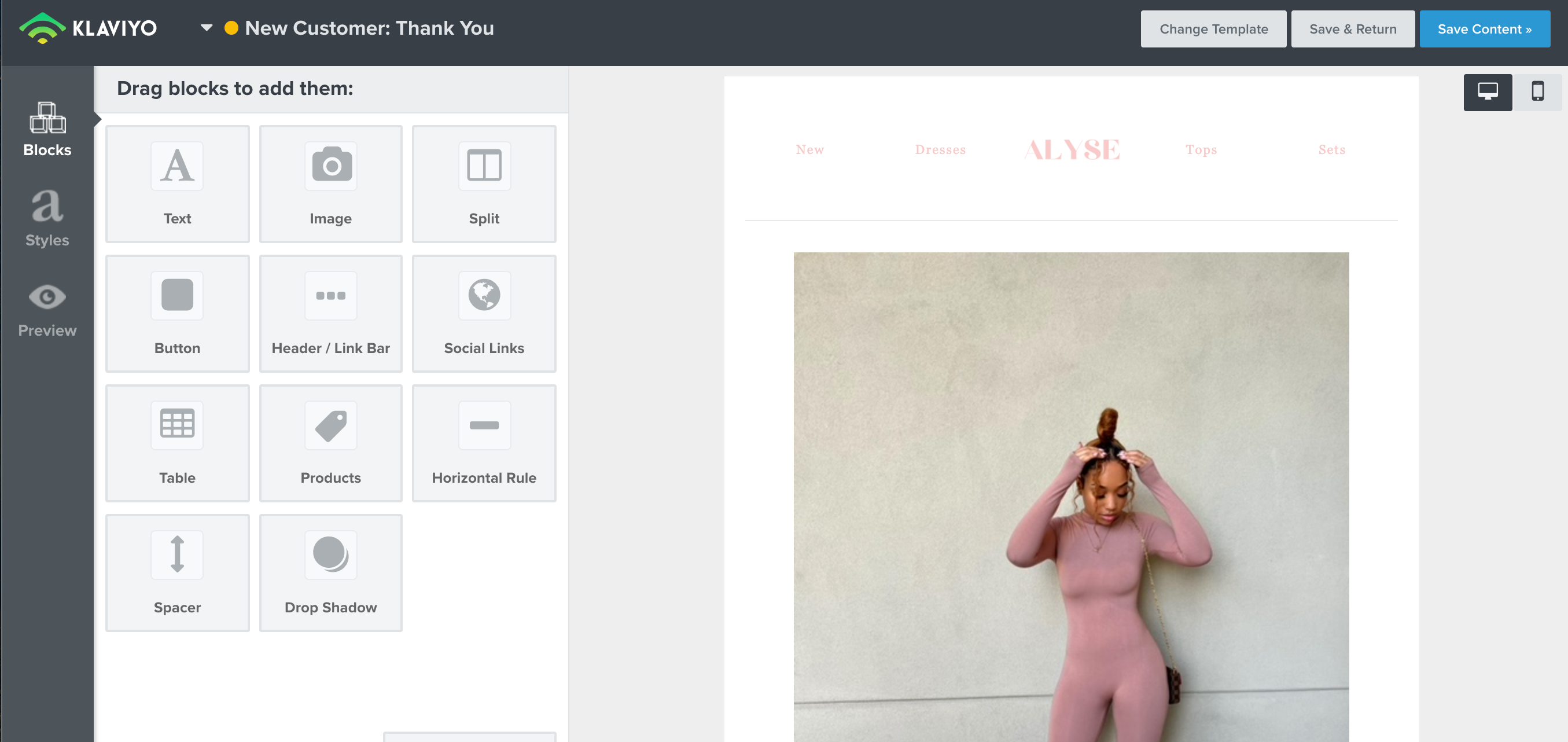Select the Drop Shadow block icon
Viewport: 1568px width, 742px height.
pos(331,554)
